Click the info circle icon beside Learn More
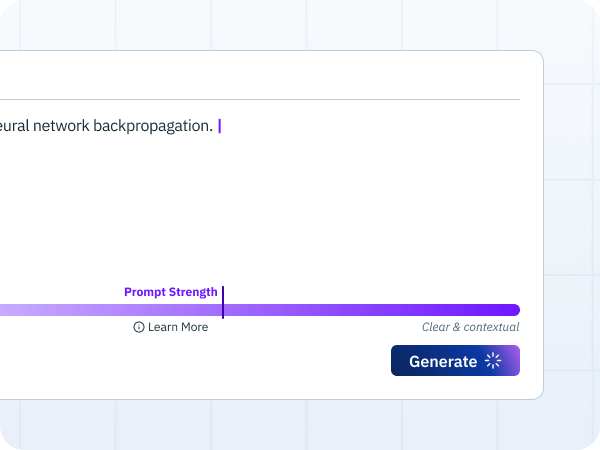The width and height of the screenshot is (600, 450). pyautogui.click(x=139, y=327)
